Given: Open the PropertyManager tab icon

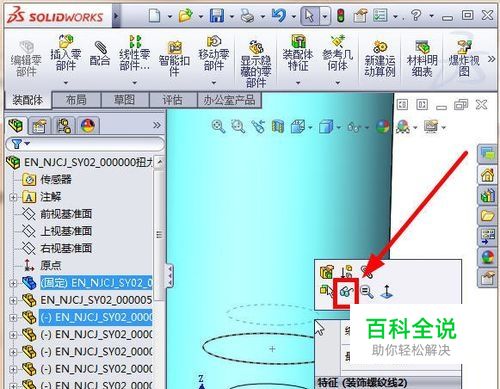Looking at the screenshot, I should tap(39, 126).
